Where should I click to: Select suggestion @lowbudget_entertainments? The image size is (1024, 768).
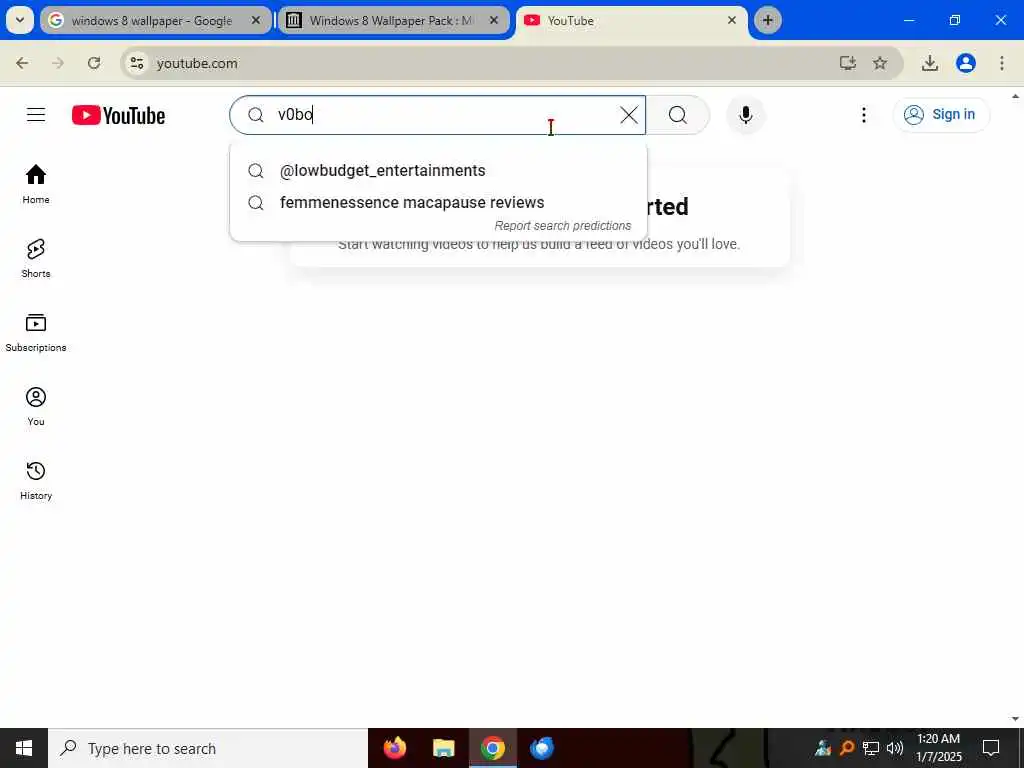[438, 170]
